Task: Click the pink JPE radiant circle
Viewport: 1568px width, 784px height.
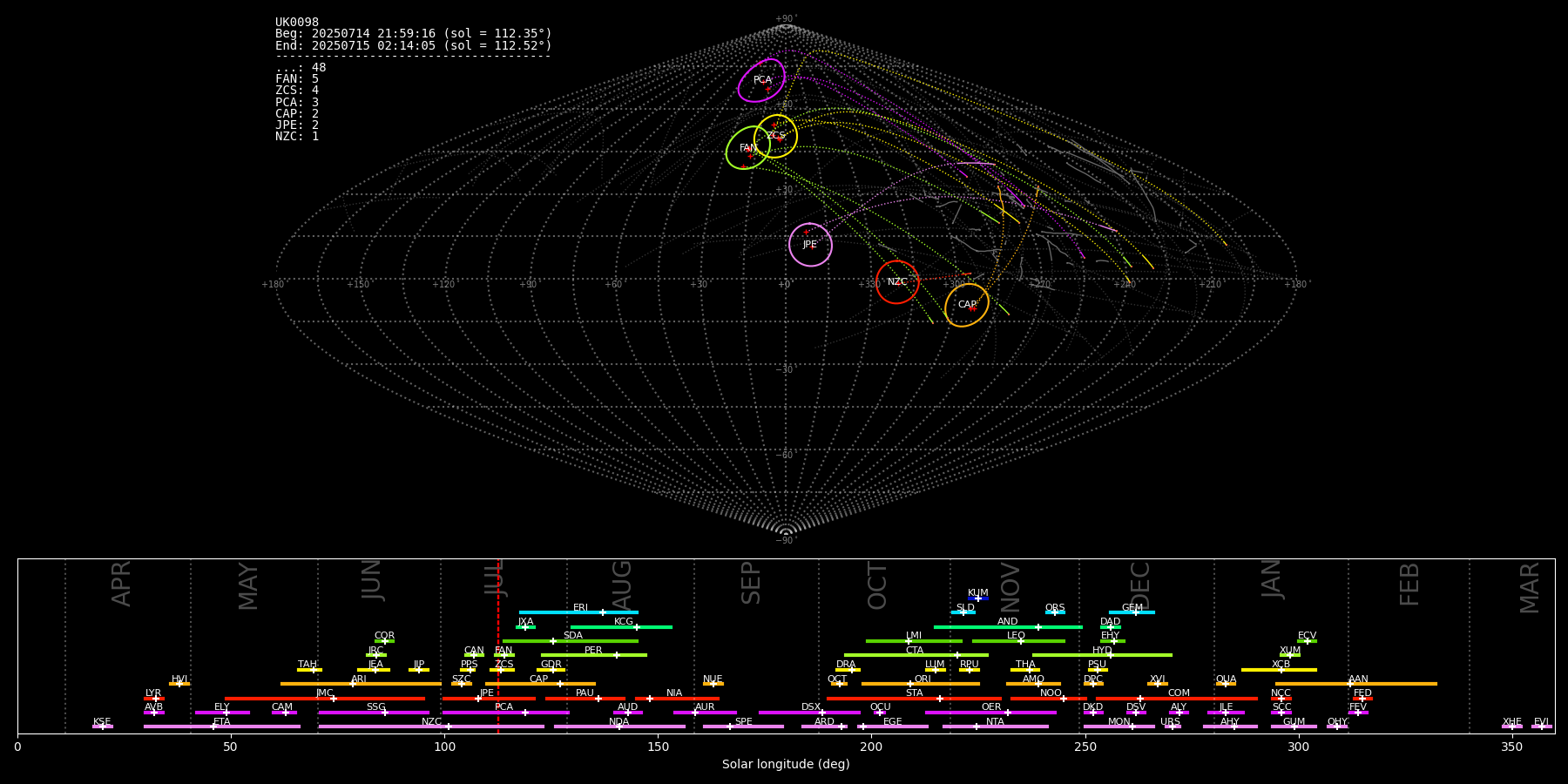Action: pyautogui.click(x=810, y=245)
